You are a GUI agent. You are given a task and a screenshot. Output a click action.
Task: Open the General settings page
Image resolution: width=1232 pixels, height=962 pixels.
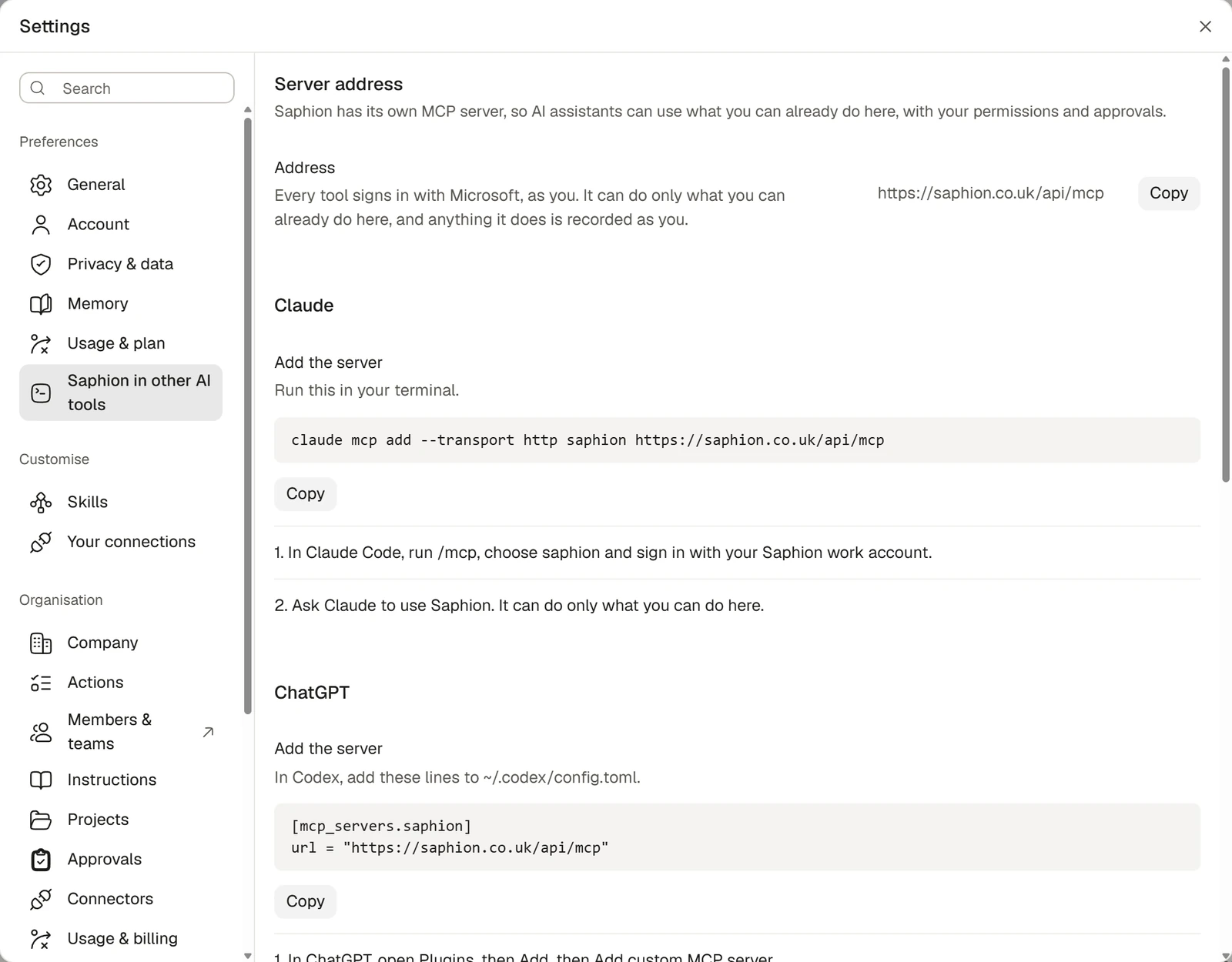tap(121, 185)
